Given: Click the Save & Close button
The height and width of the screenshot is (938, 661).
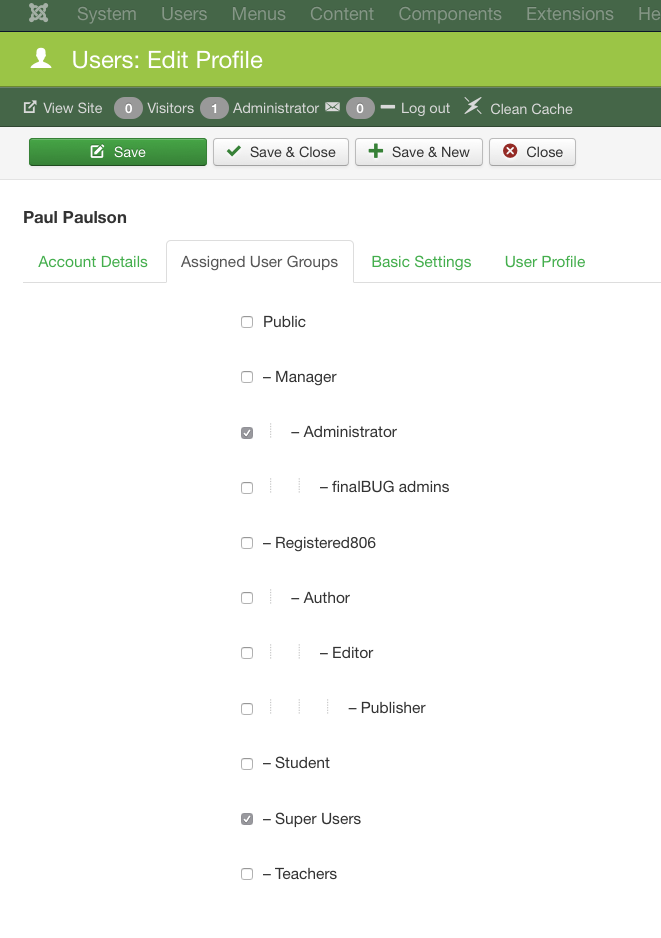Looking at the screenshot, I should point(281,152).
